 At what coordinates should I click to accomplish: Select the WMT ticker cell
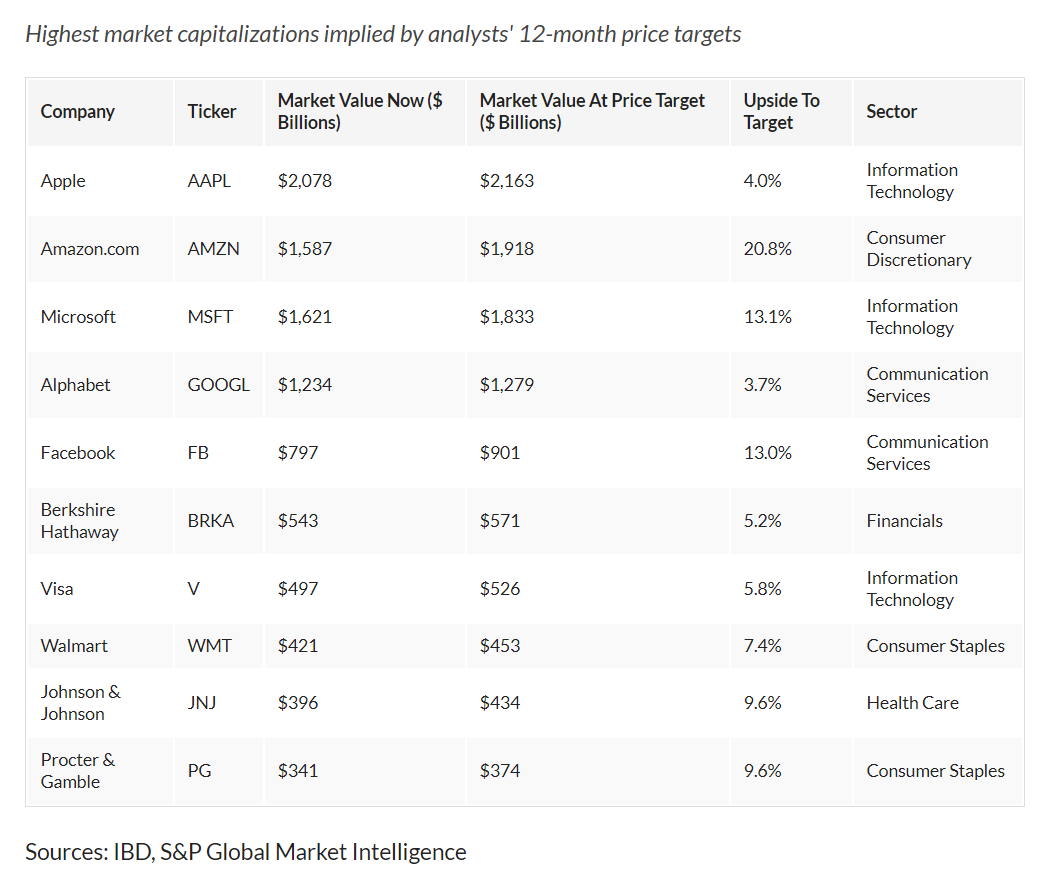pyautogui.click(x=210, y=646)
